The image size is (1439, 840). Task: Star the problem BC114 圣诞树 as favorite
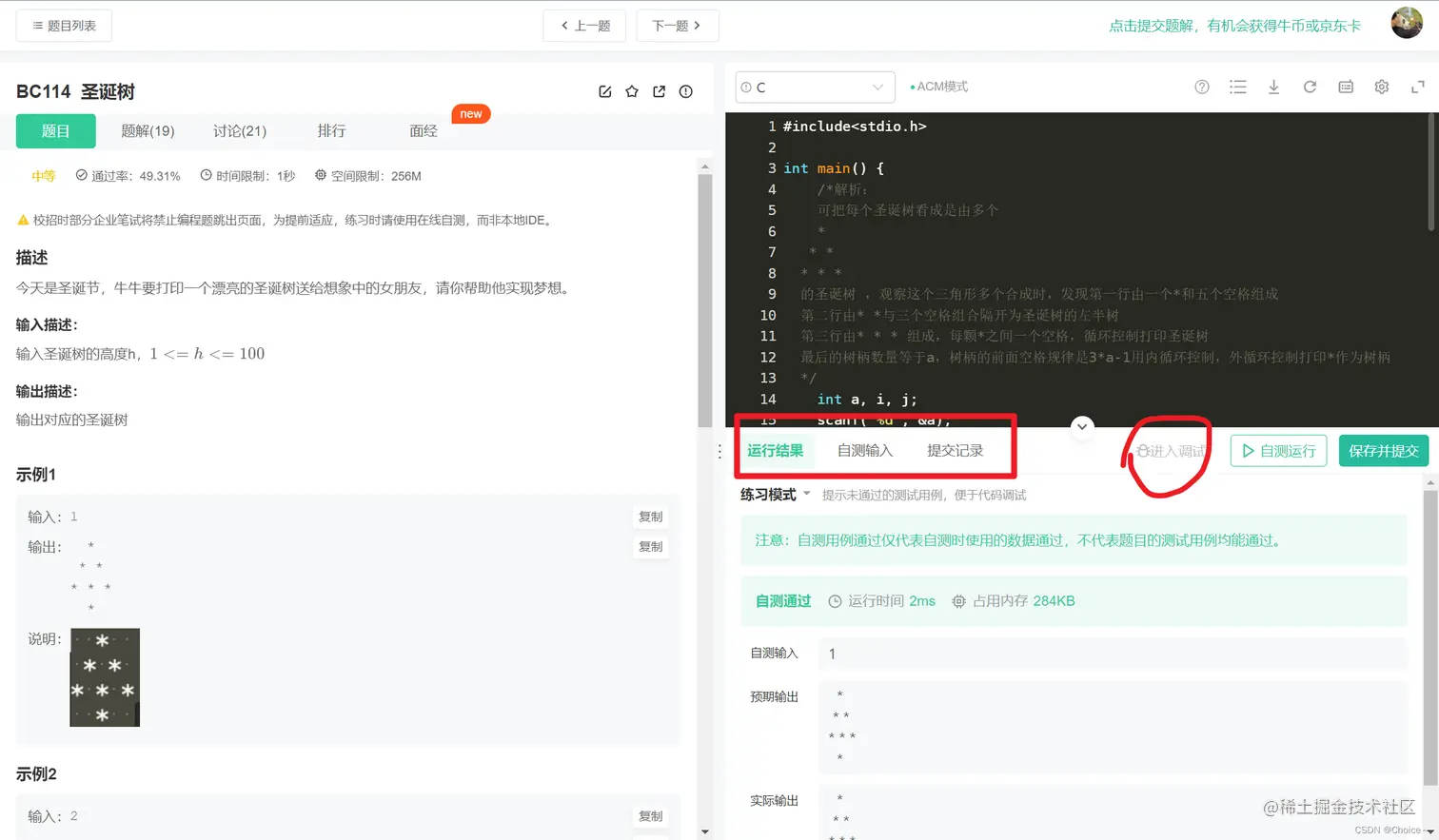(631, 91)
